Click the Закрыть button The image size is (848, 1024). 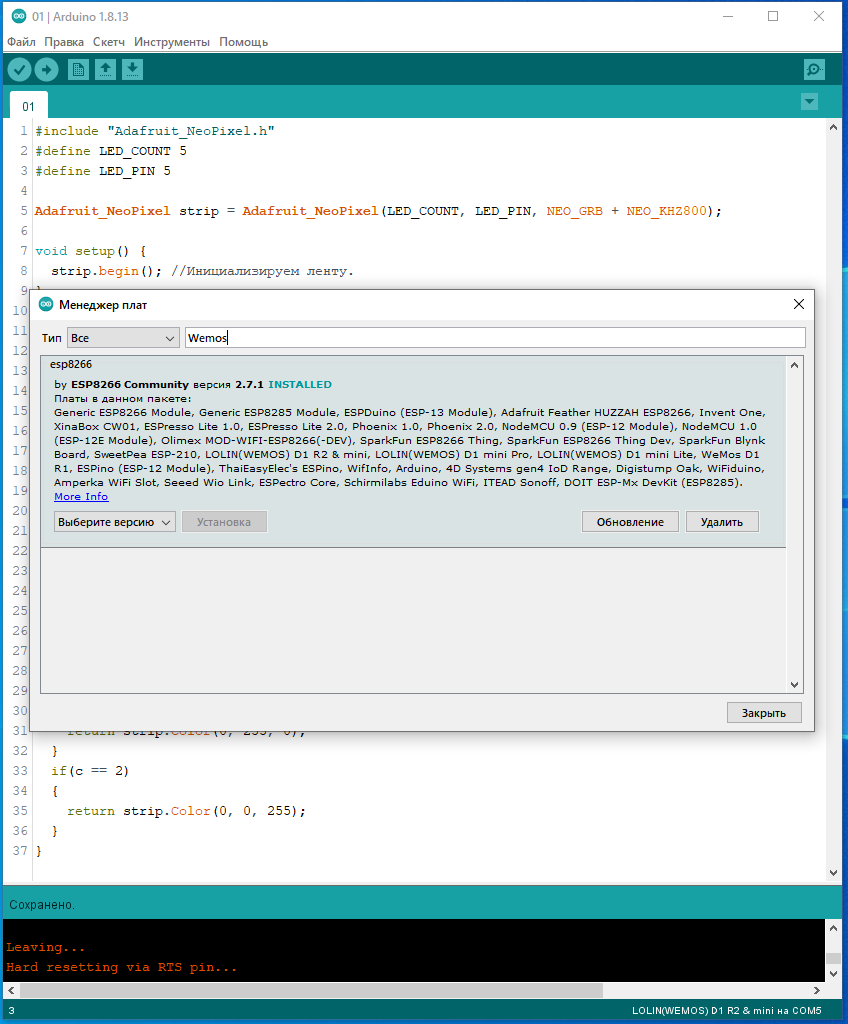(x=764, y=713)
